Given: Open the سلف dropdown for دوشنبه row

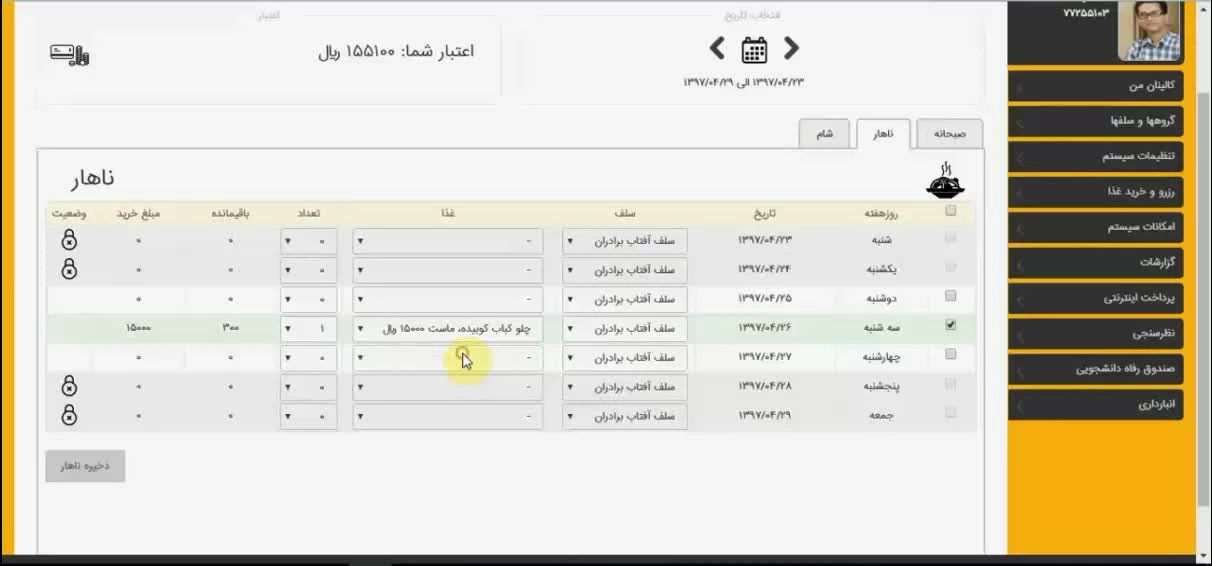Looking at the screenshot, I should (x=624, y=299).
